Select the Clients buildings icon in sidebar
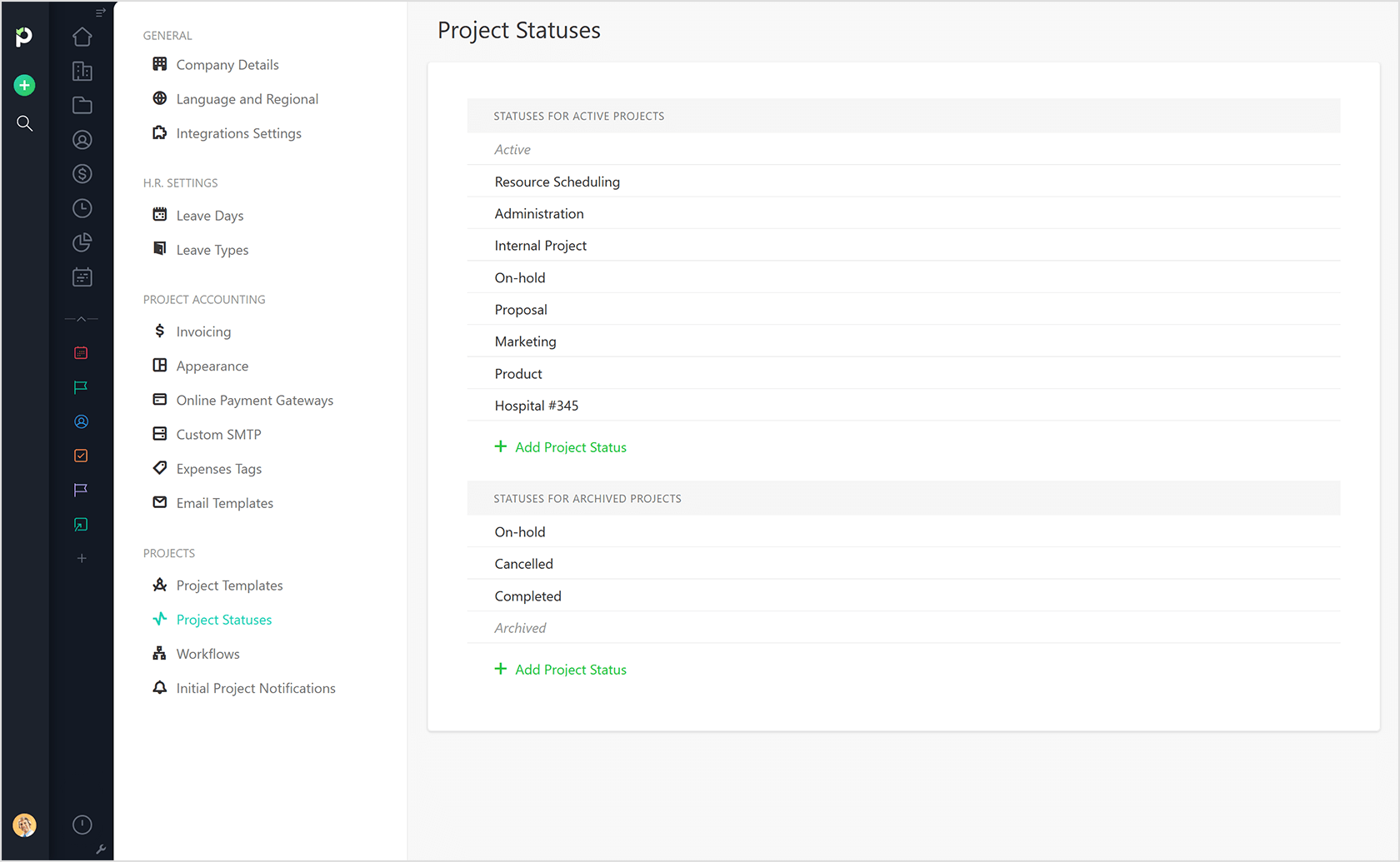This screenshot has width=1400, height=862. 82,71
